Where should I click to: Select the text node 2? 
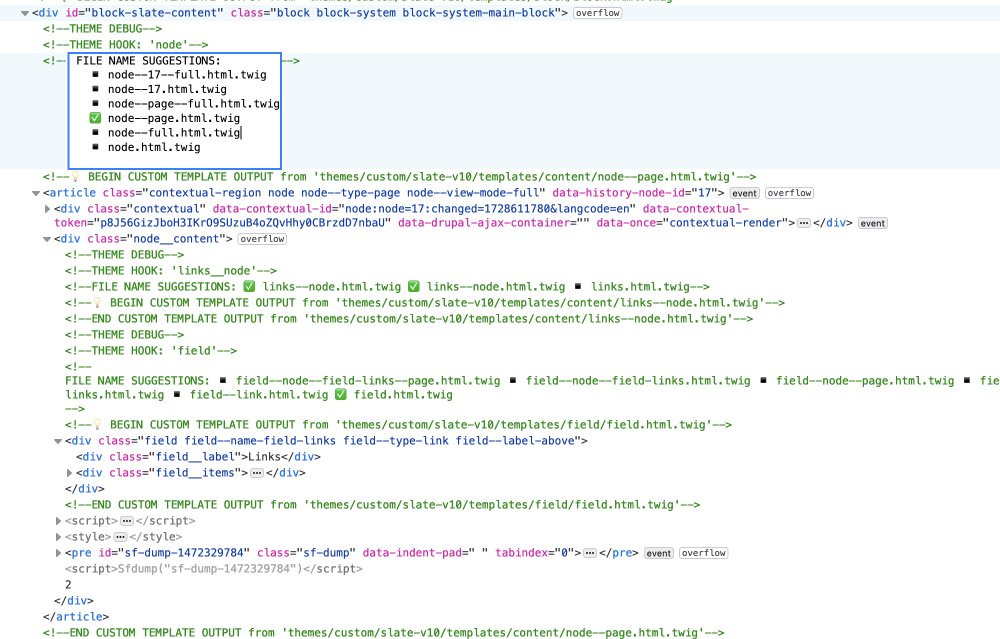point(68,585)
